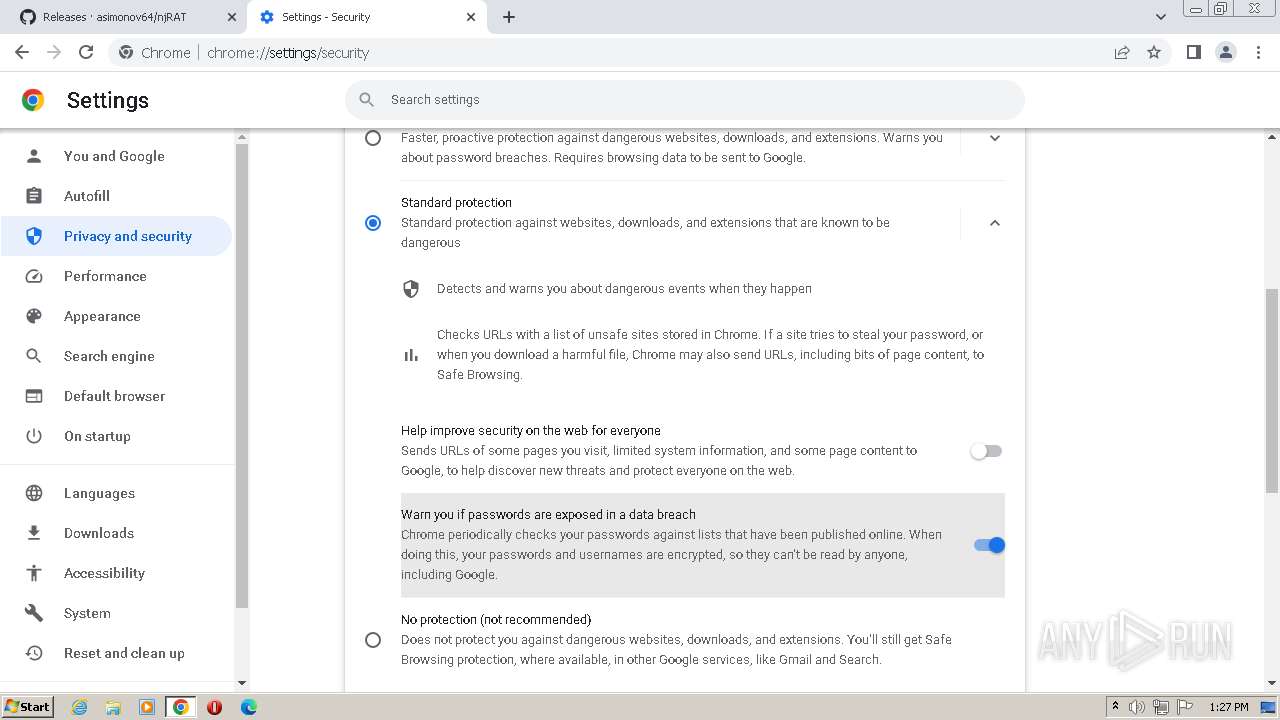Image resolution: width=1280 pixels, height=720 pixels.
Task: Share this page using the address bar icon
Action: (x=1122, y=52)
